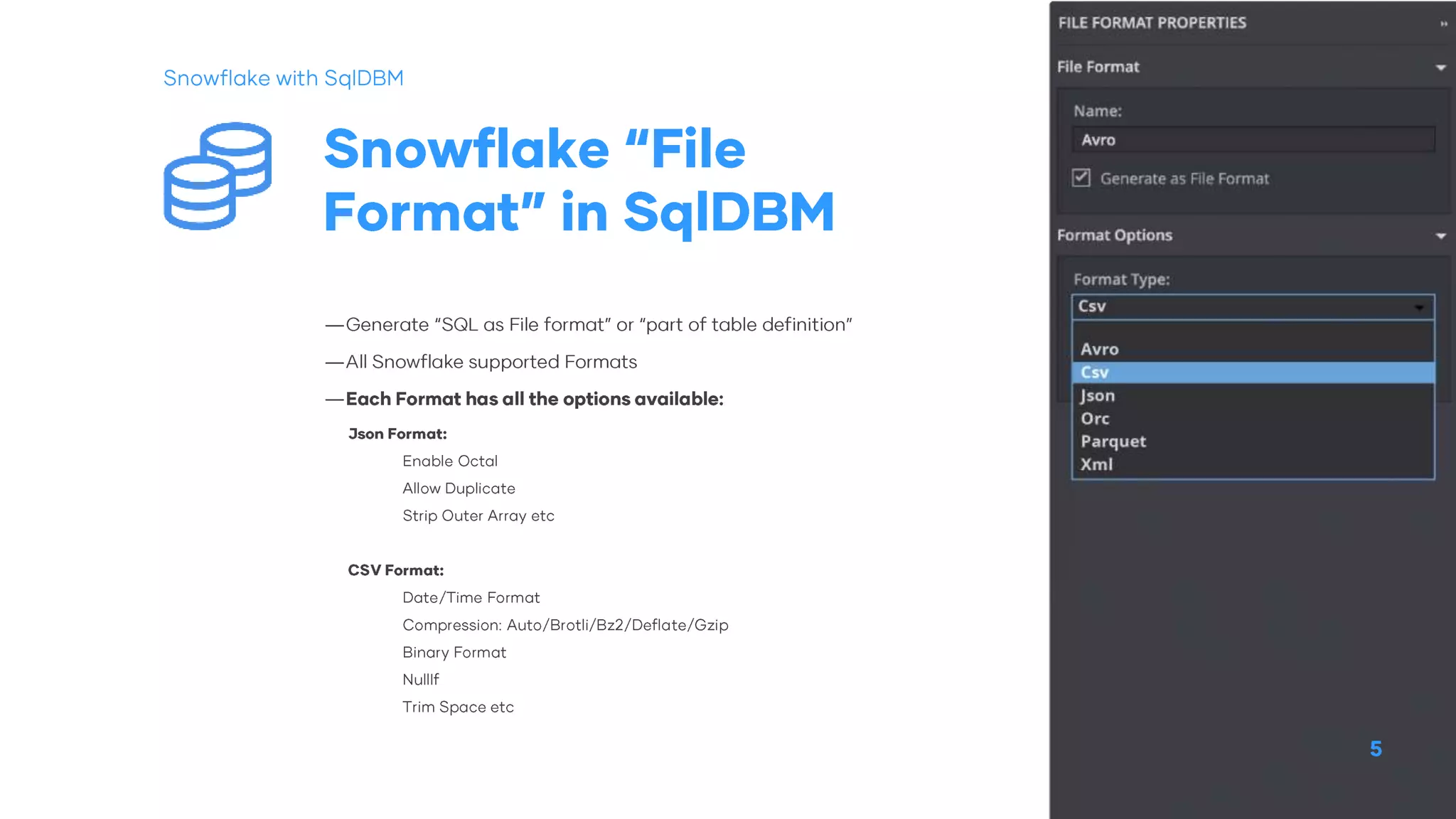
Task: Collapse the File Format section arrow
Action: [x=1440, y=68]
